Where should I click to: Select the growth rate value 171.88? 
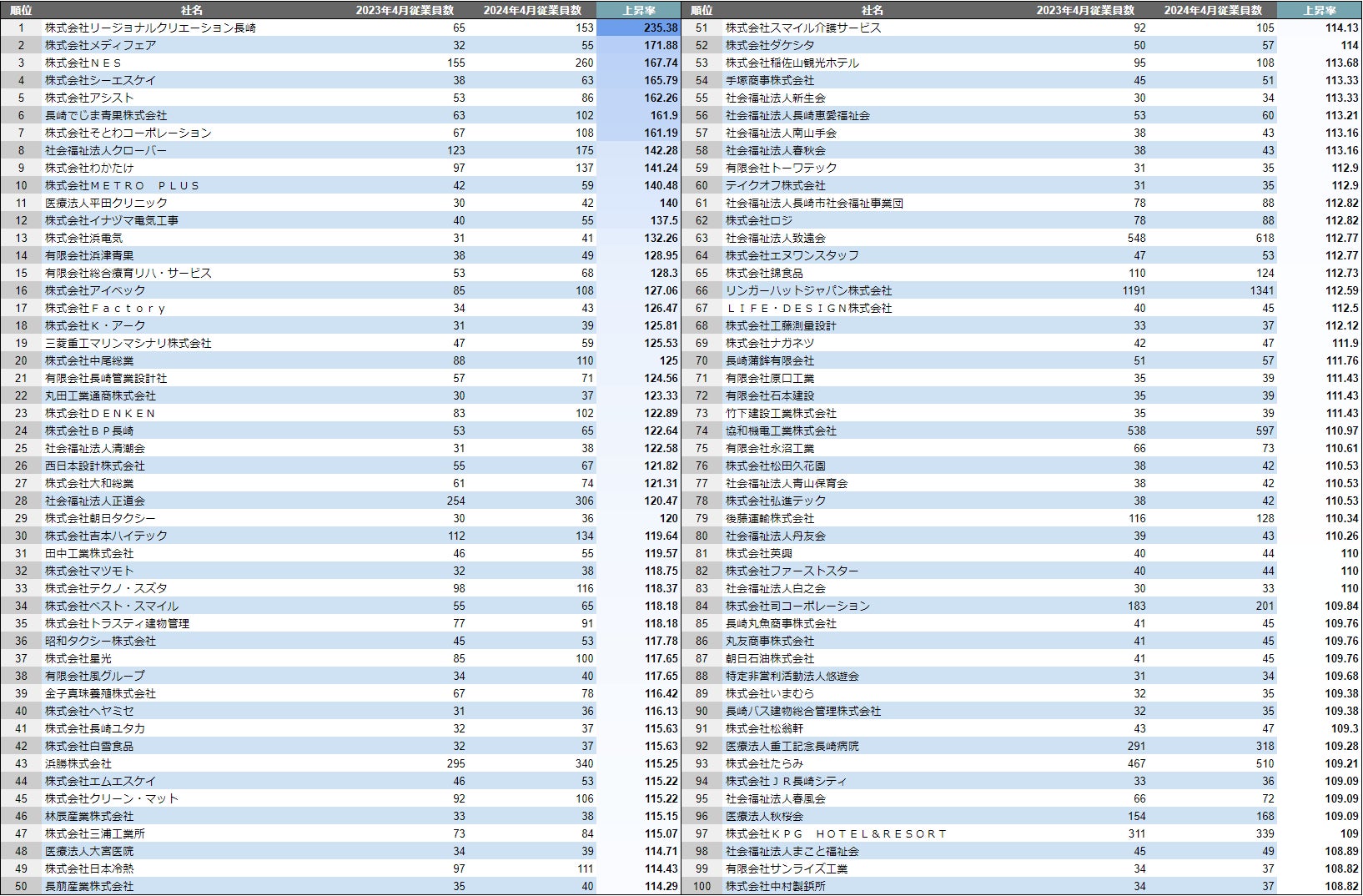pyautogui.click(x=661, y=45)
